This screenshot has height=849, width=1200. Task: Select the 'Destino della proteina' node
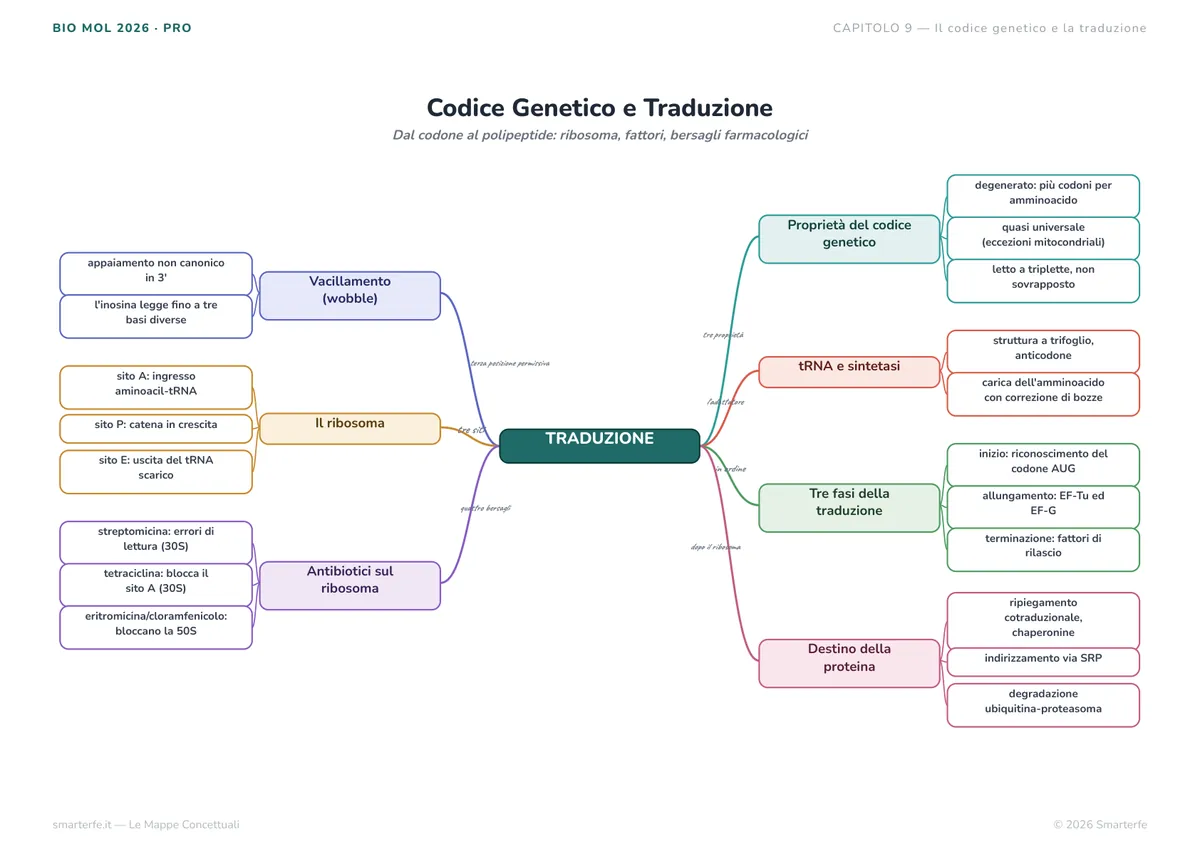(849, 664)
